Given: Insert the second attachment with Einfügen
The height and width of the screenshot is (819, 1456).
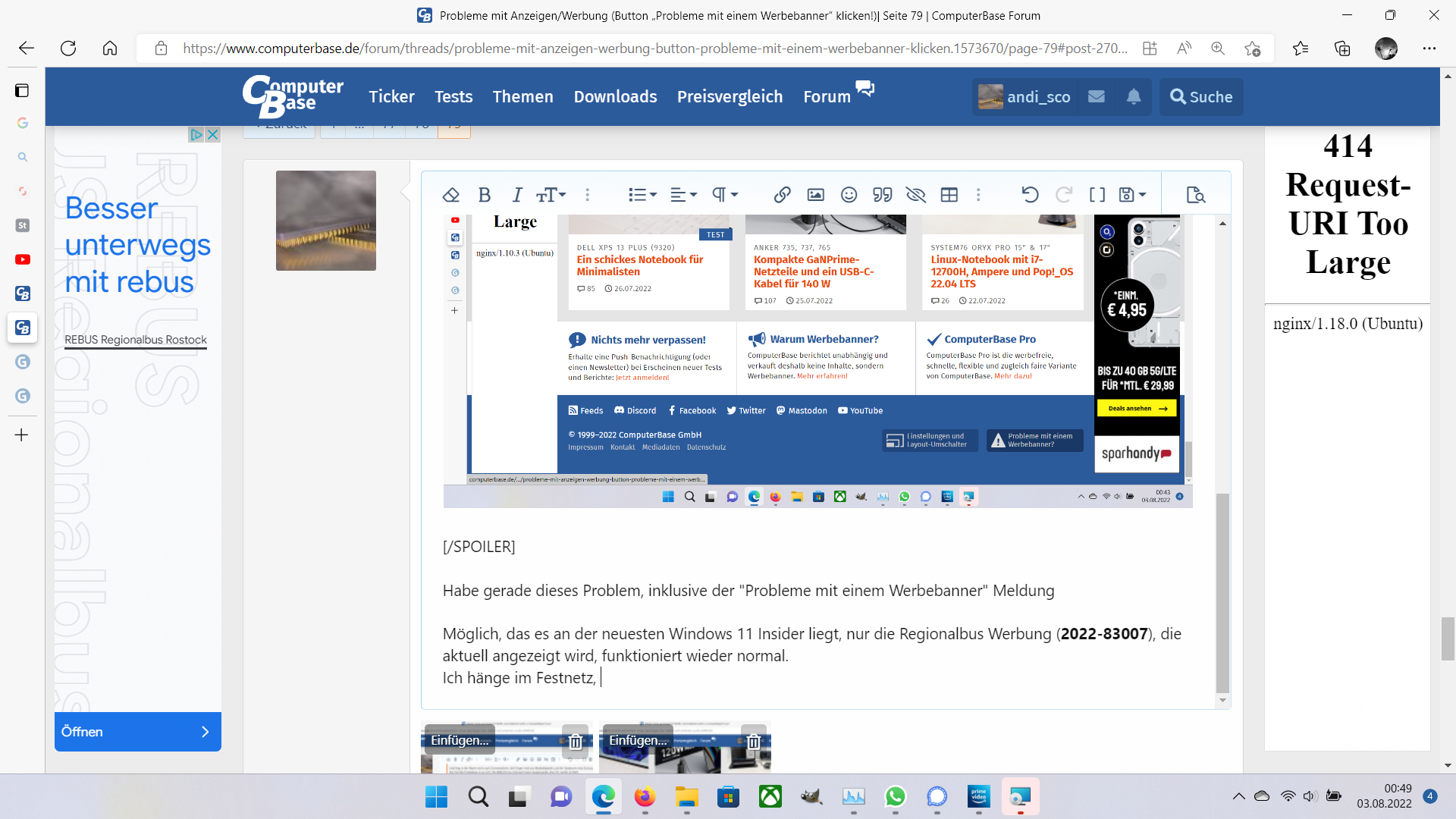Looking at the screenshot, I should point(638,739).
